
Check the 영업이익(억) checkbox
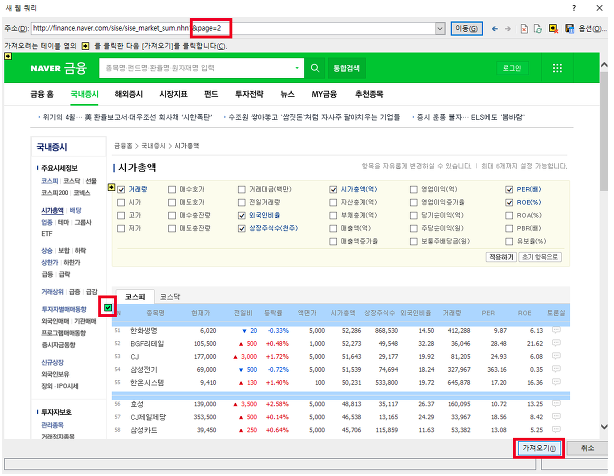414,189
